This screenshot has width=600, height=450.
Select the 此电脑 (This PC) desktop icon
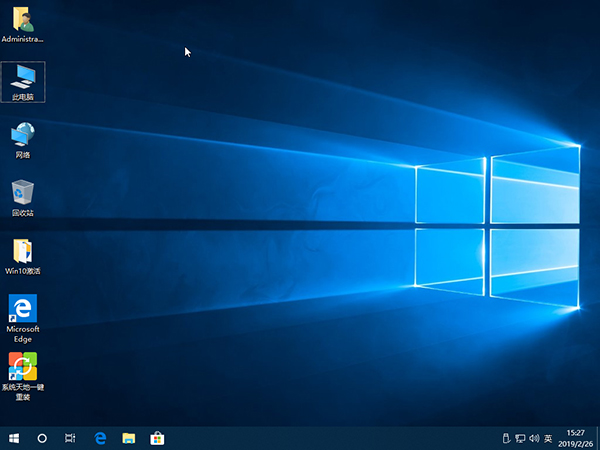23,82
